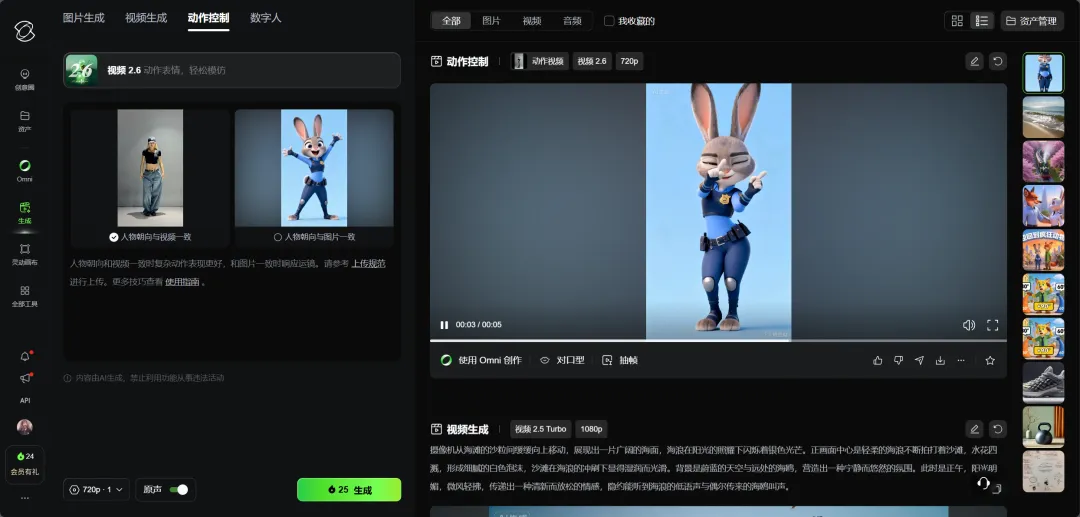The image size is (1080, 517).
Task: Expand the 720p · 1 settings dropdown
Action: (96, 489)
